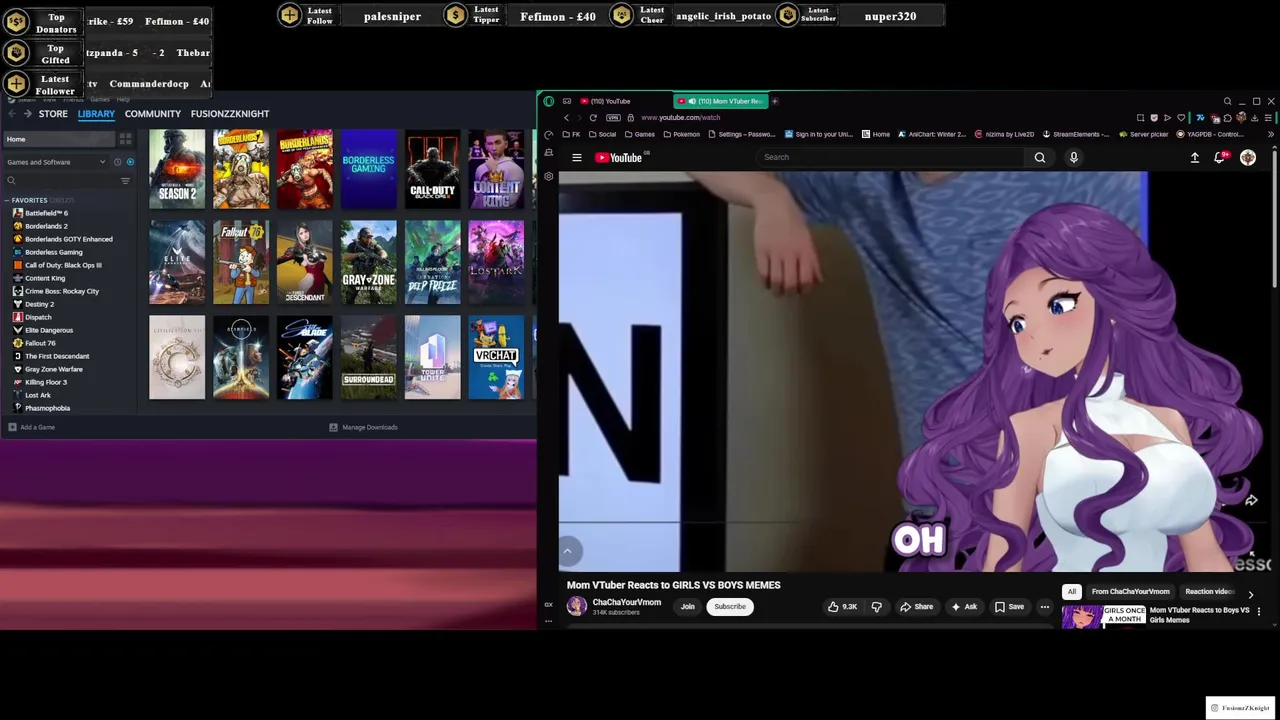Click the bookmark heart icon in address bar
The height and width of the screenshot is (720, 1280).
click(x=1181, y=118)
